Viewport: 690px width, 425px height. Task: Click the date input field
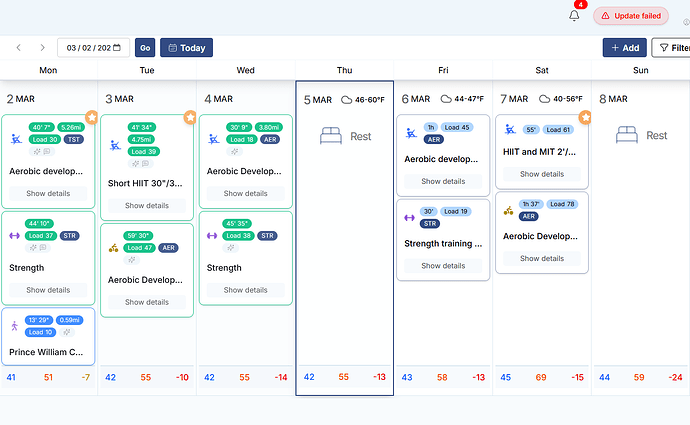coord(93,47)
